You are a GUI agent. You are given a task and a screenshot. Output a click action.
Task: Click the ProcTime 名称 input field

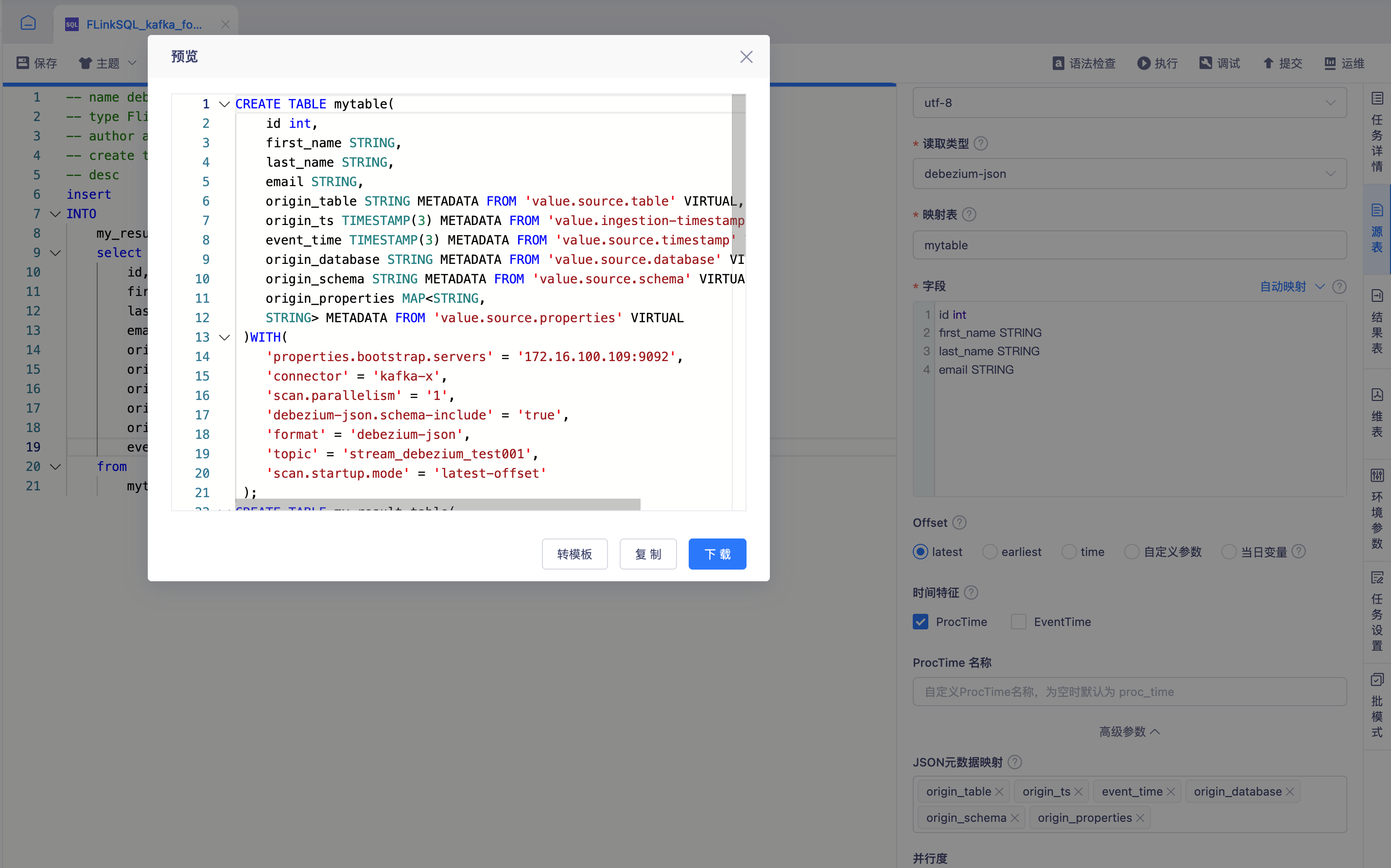point(1129,692)
